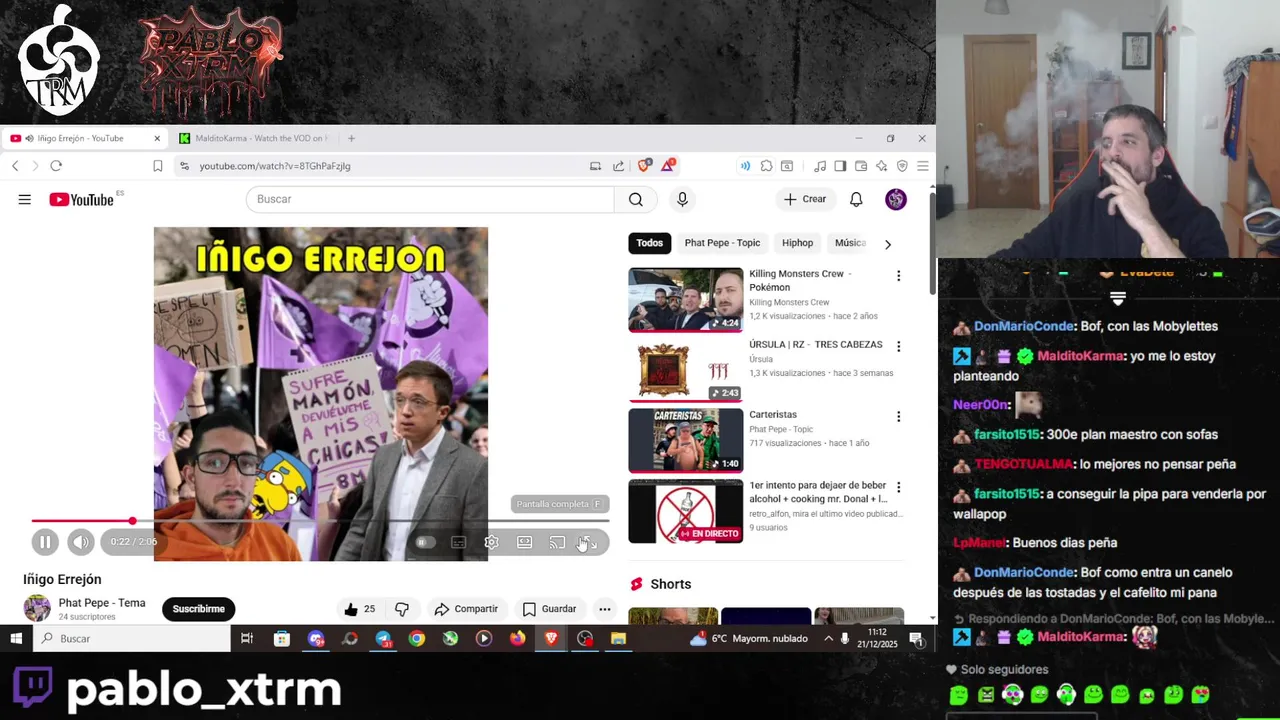Open the YouTube account avatar menu

[896, 199]
